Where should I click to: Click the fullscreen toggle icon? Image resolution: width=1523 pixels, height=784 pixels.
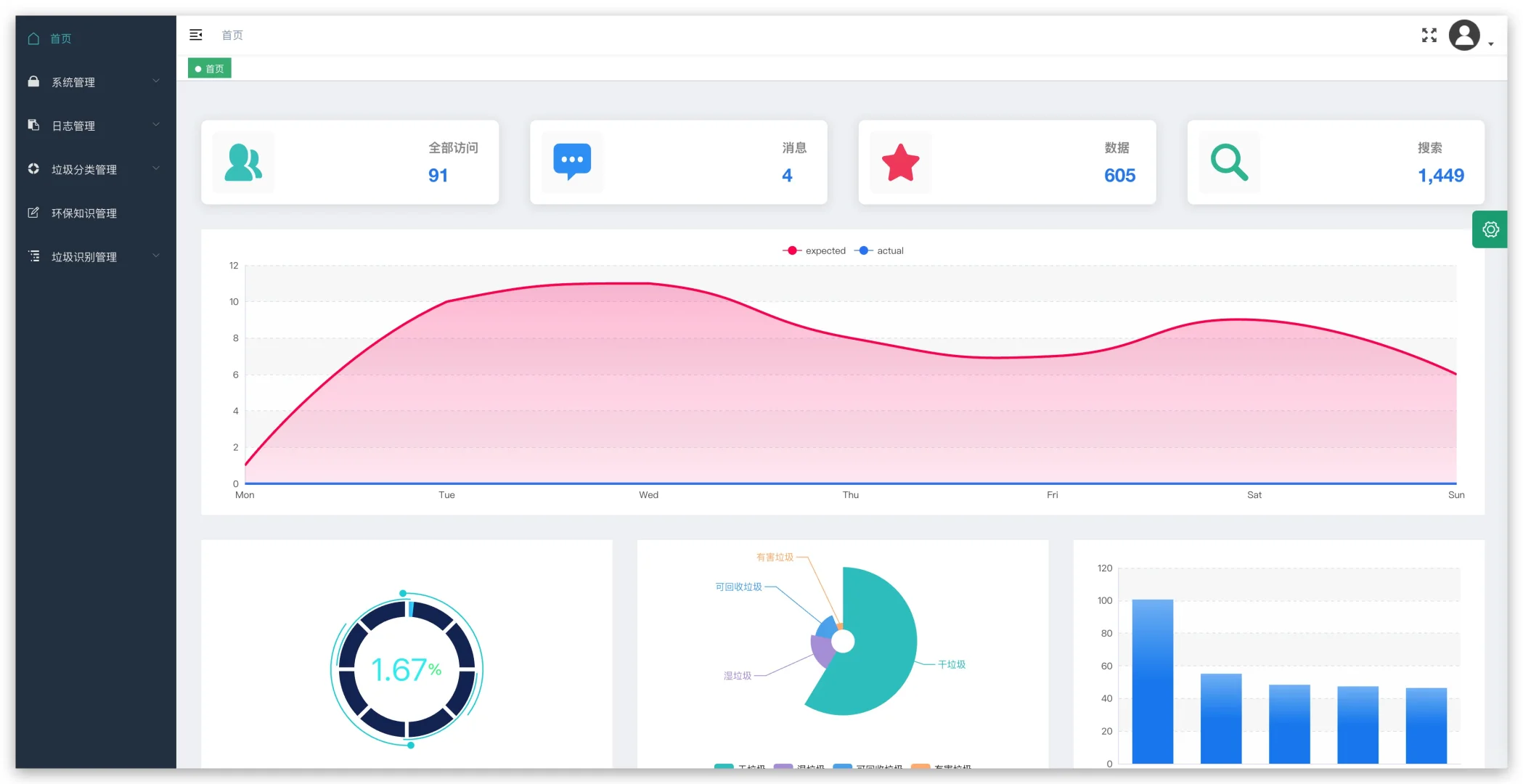(x=1429, y=35)
